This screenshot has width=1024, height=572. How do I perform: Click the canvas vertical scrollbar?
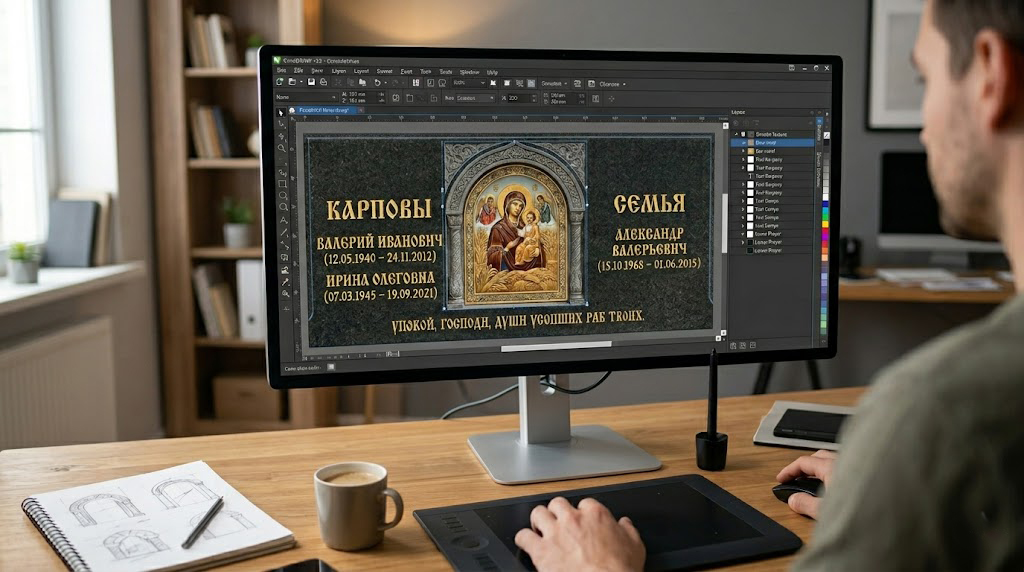tap(724, 225)
